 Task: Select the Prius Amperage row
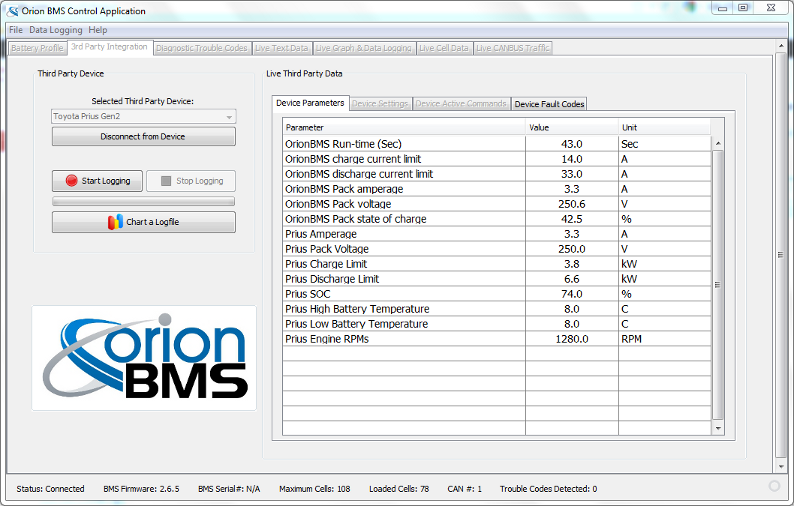click(497, 234)
